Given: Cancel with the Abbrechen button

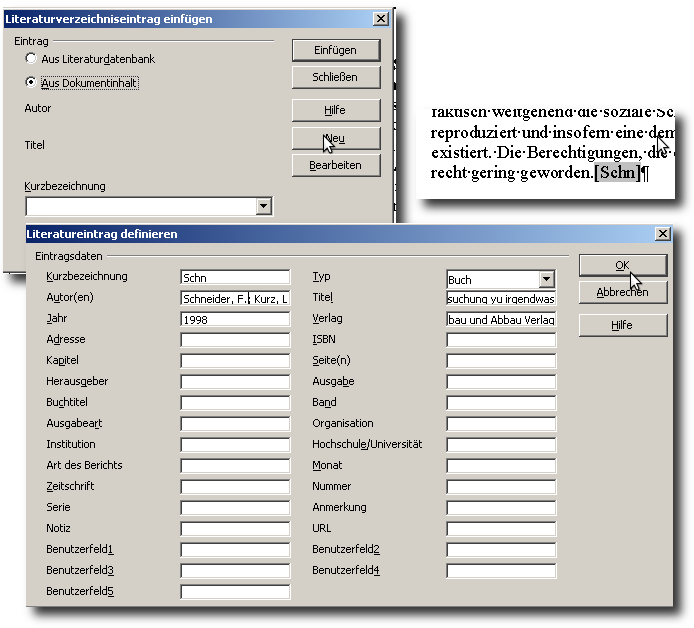Looking at the screenshot, I should (x=622, y=293).
